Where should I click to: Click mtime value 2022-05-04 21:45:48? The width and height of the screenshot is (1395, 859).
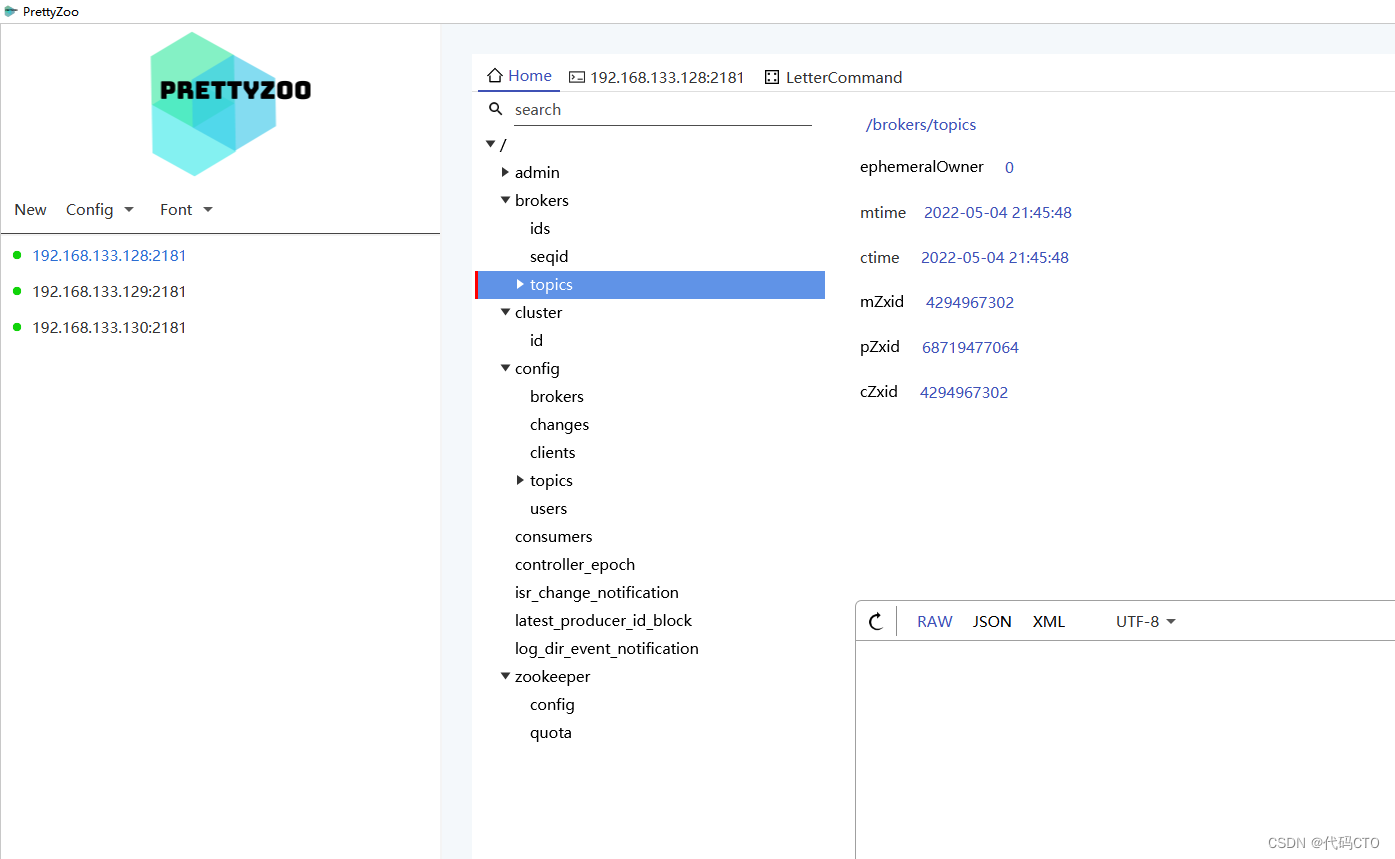(998, 212)
